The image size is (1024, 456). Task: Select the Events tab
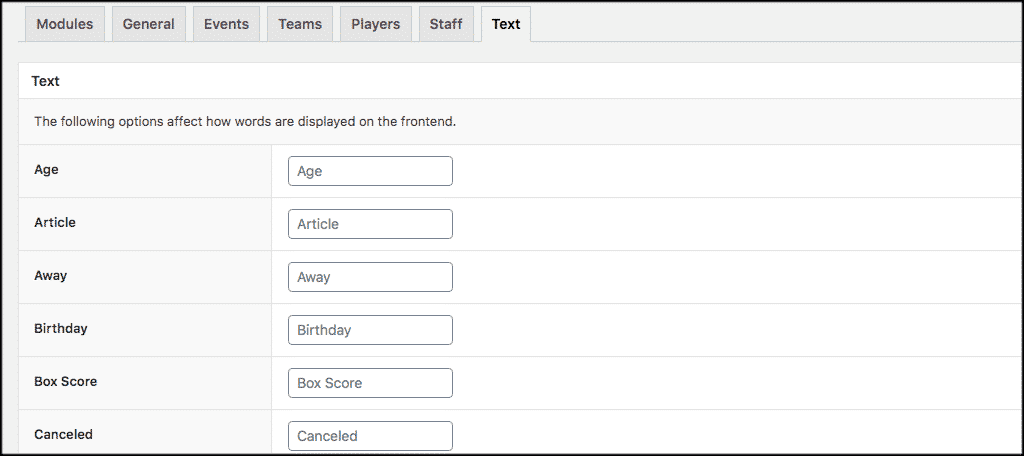tap(226, 24)
